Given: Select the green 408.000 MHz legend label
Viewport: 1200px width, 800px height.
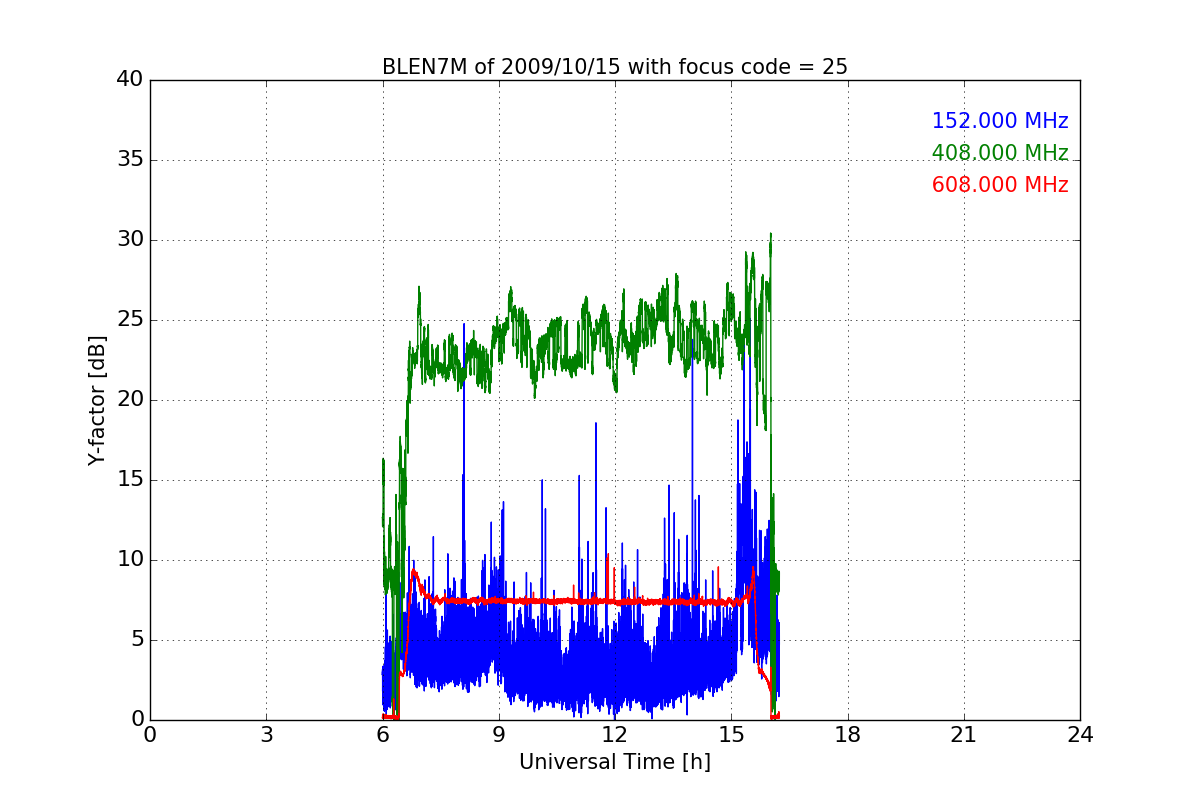Looking at the screenshot, I should pos(1000,153).
